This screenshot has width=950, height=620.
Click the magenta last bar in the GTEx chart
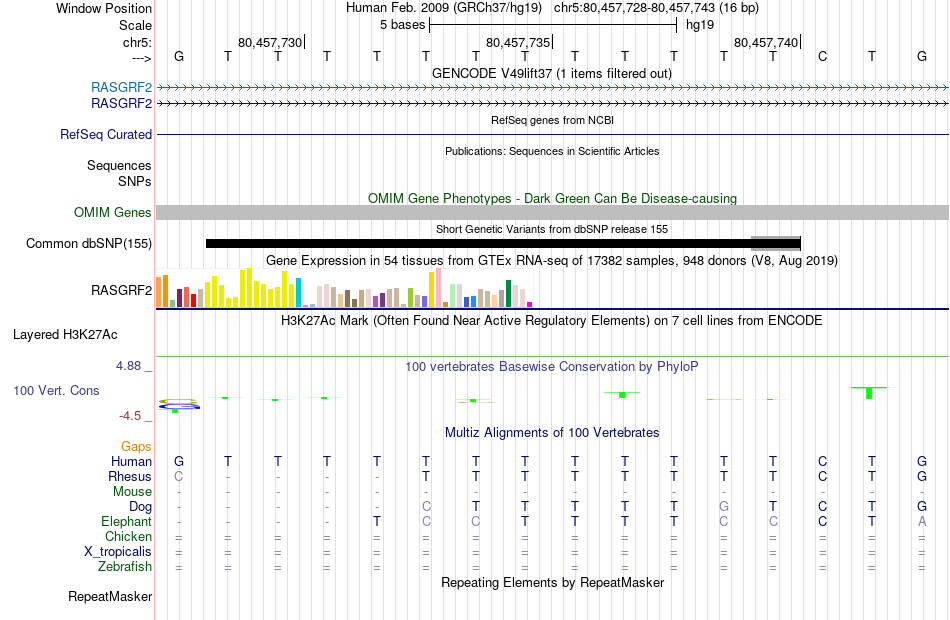pyautogui.click(x=530, y=305)
